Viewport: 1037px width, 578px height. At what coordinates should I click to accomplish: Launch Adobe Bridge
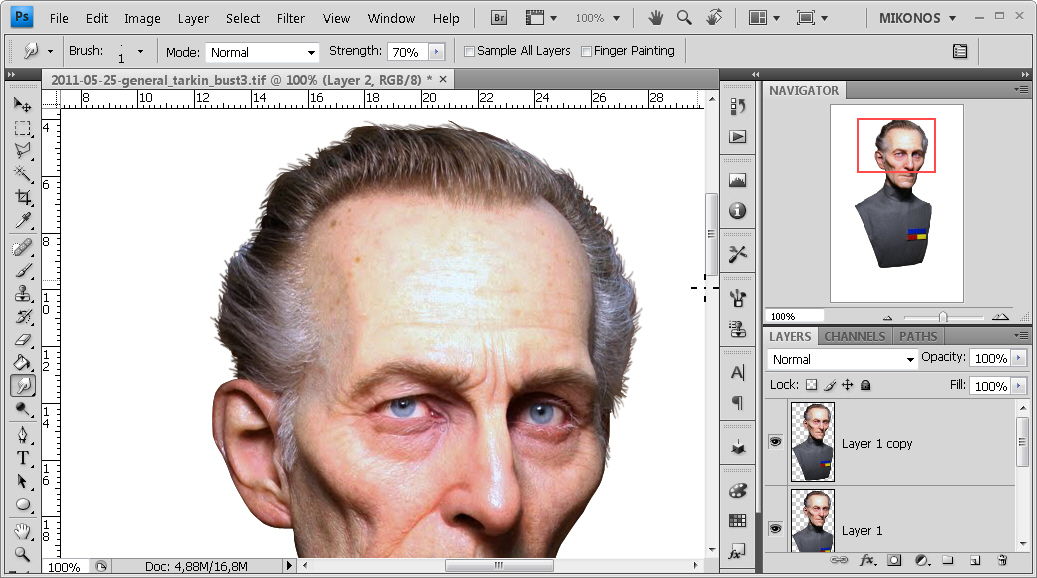499,18
